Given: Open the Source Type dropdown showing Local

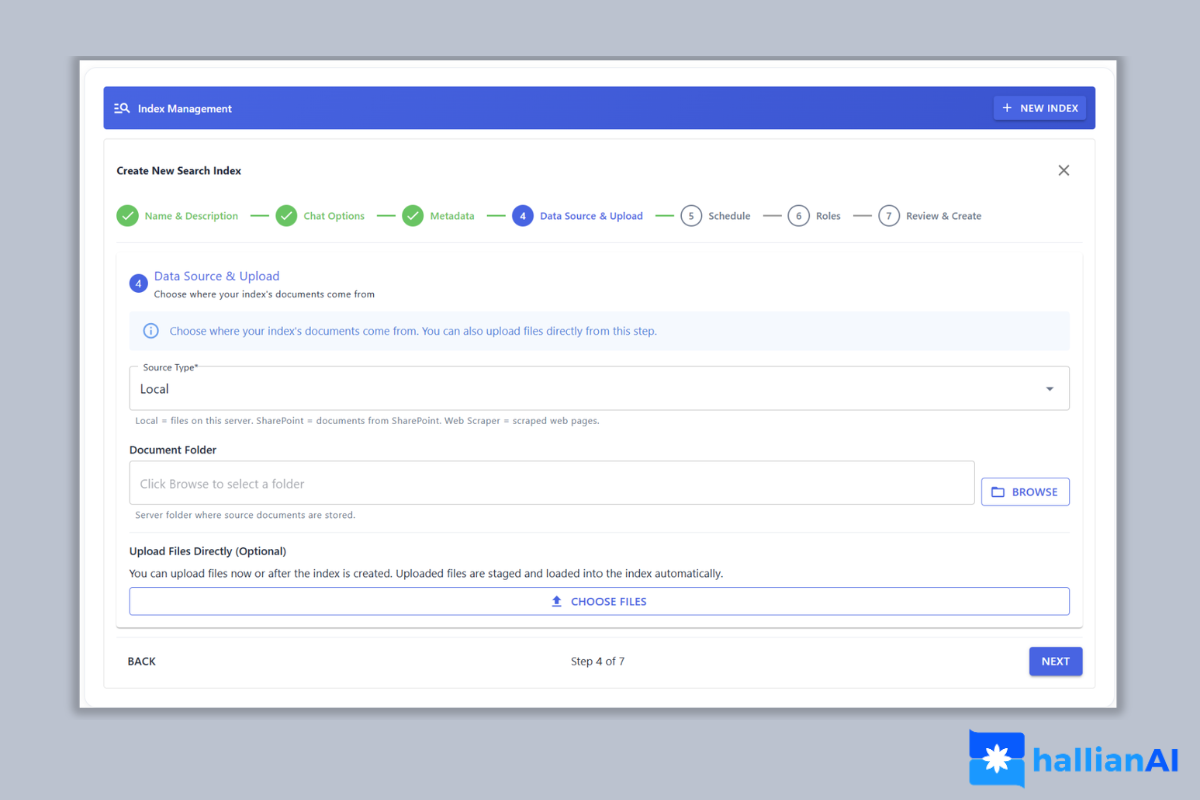Looking at the screenshot, I should click(x=599, y=388).
